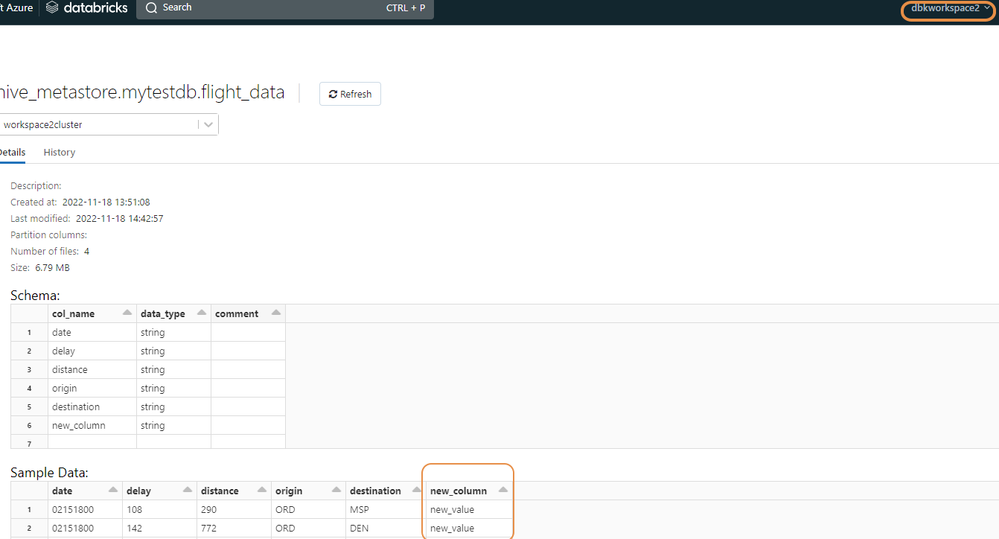Click the sample data 'destination' header
Image resolution: width=999 pixels, height=539 pixels.
[x=375, y=491]
